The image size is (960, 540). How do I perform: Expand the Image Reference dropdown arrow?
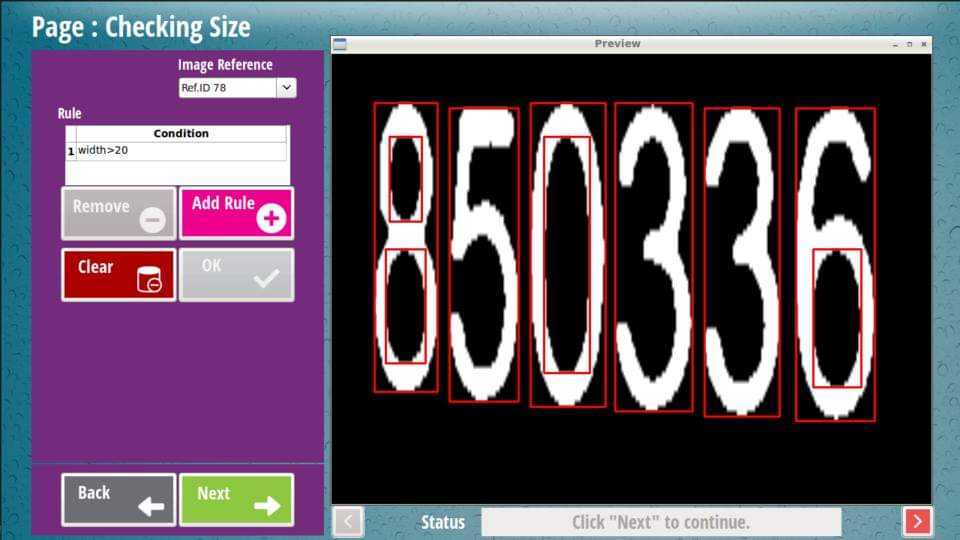tap(286, 88)
